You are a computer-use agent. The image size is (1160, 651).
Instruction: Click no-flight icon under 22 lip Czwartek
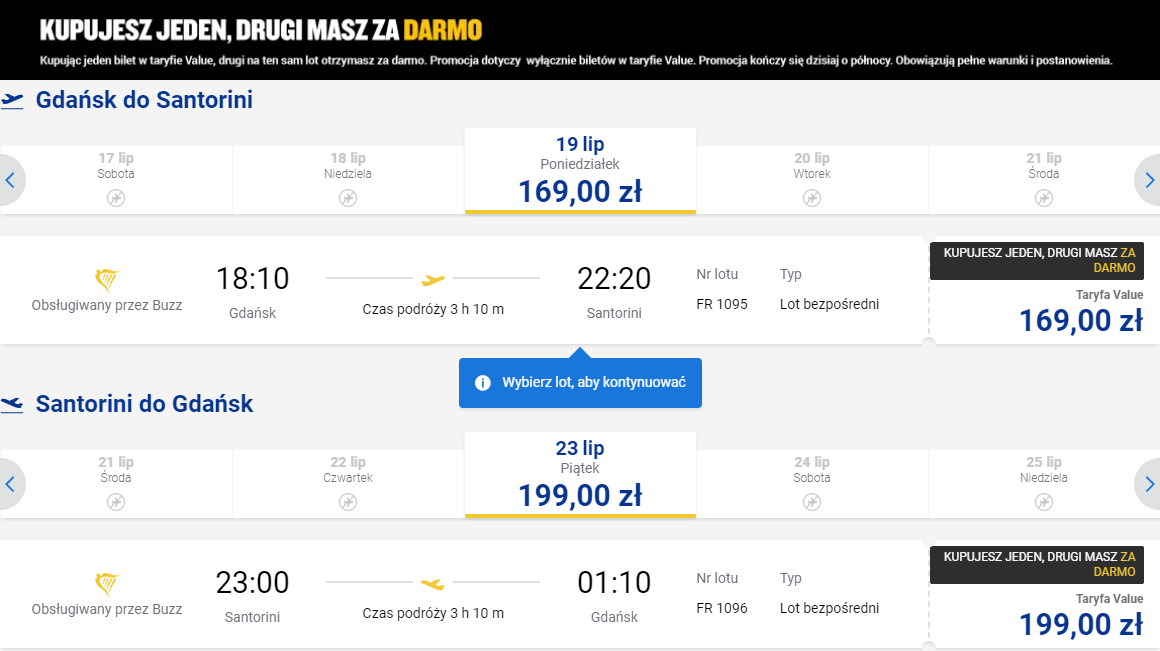348,502
